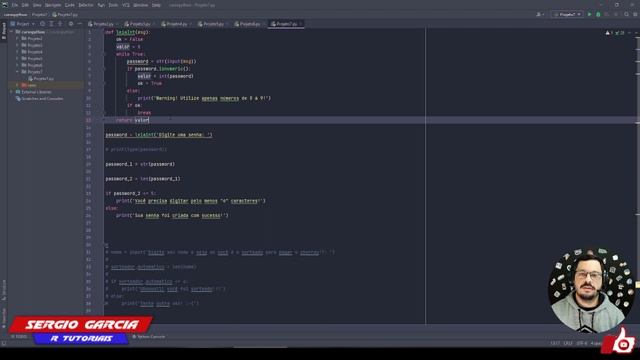The image size is (640, 360).
Task: Switch to the Projeto3.py tab
Action: (x=140, y=24)
